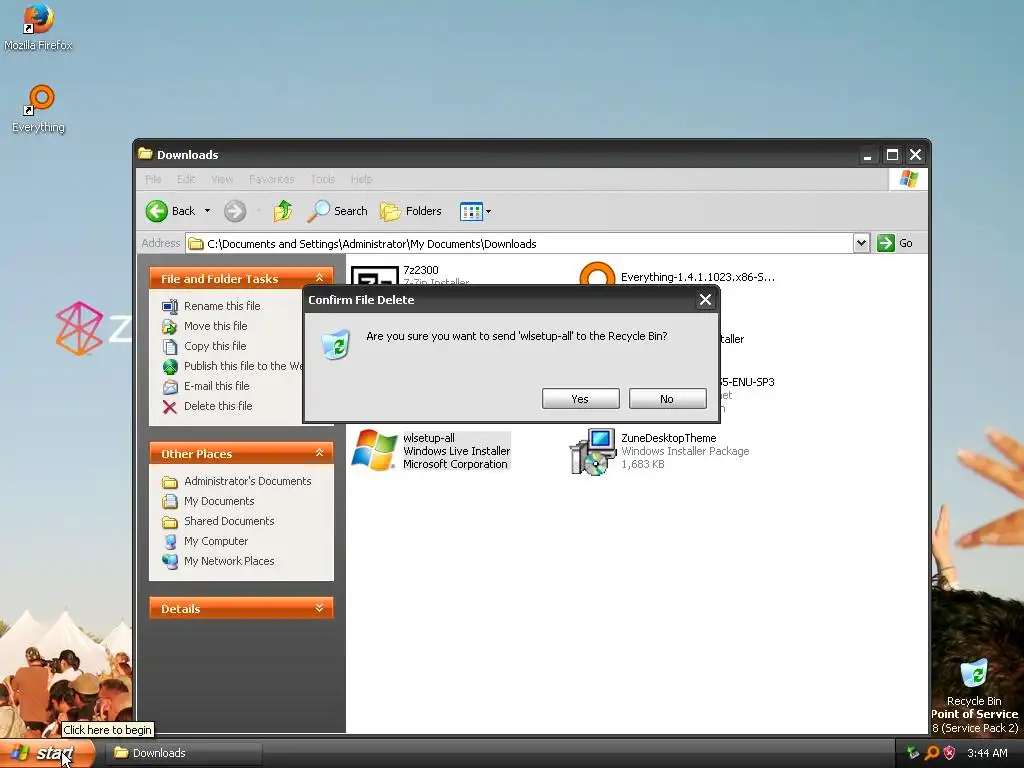The image size is (1024, 768).
Task: Choose Publish this file to the Web
Action: click(243, 366)
